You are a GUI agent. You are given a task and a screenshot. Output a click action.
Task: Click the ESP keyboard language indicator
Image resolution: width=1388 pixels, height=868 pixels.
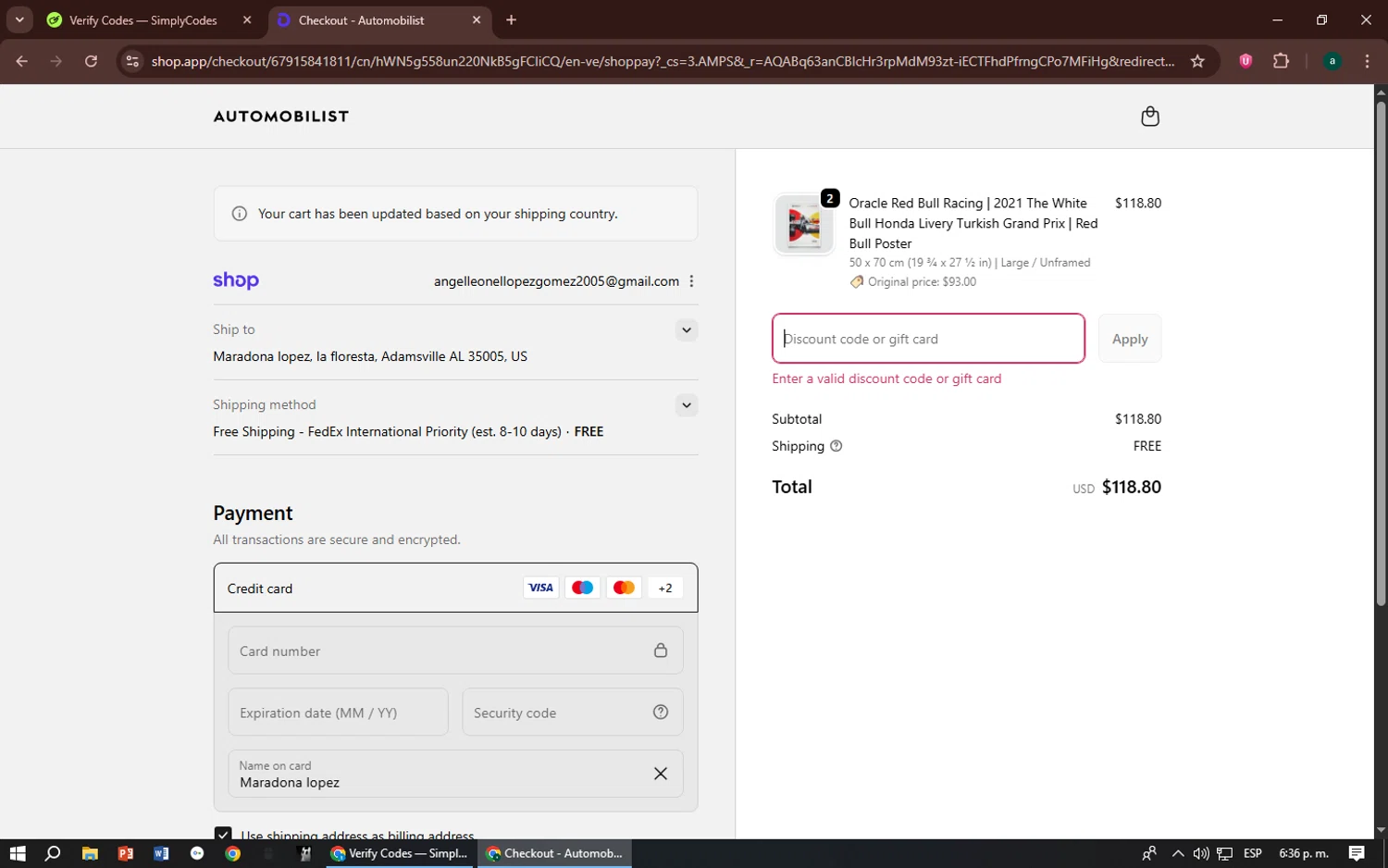(x=1253, y=853)
